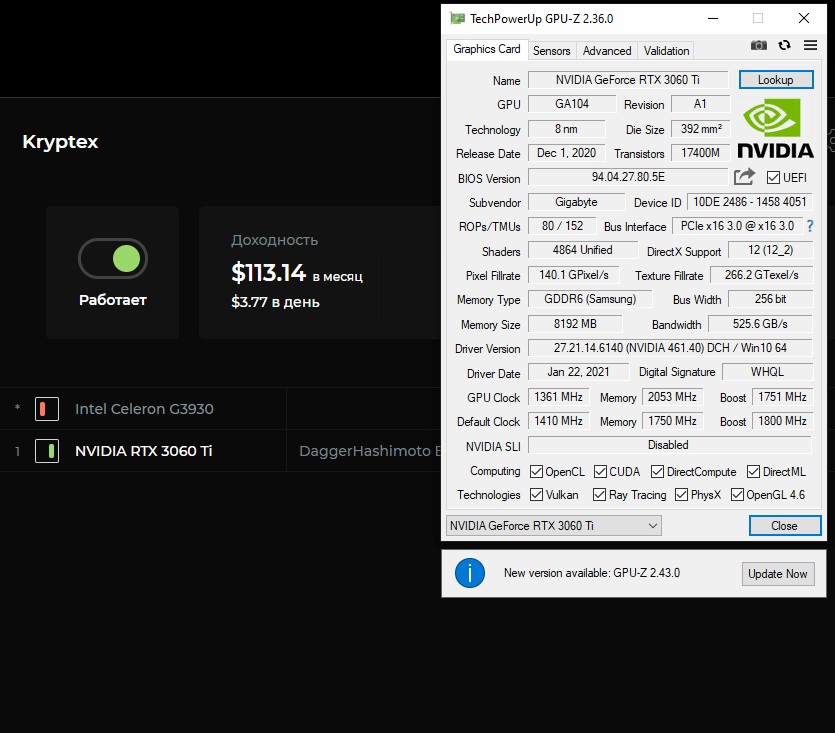Maximize the GPU-Z window
This screenshot has width=835, height=733.
pos(758,18)
